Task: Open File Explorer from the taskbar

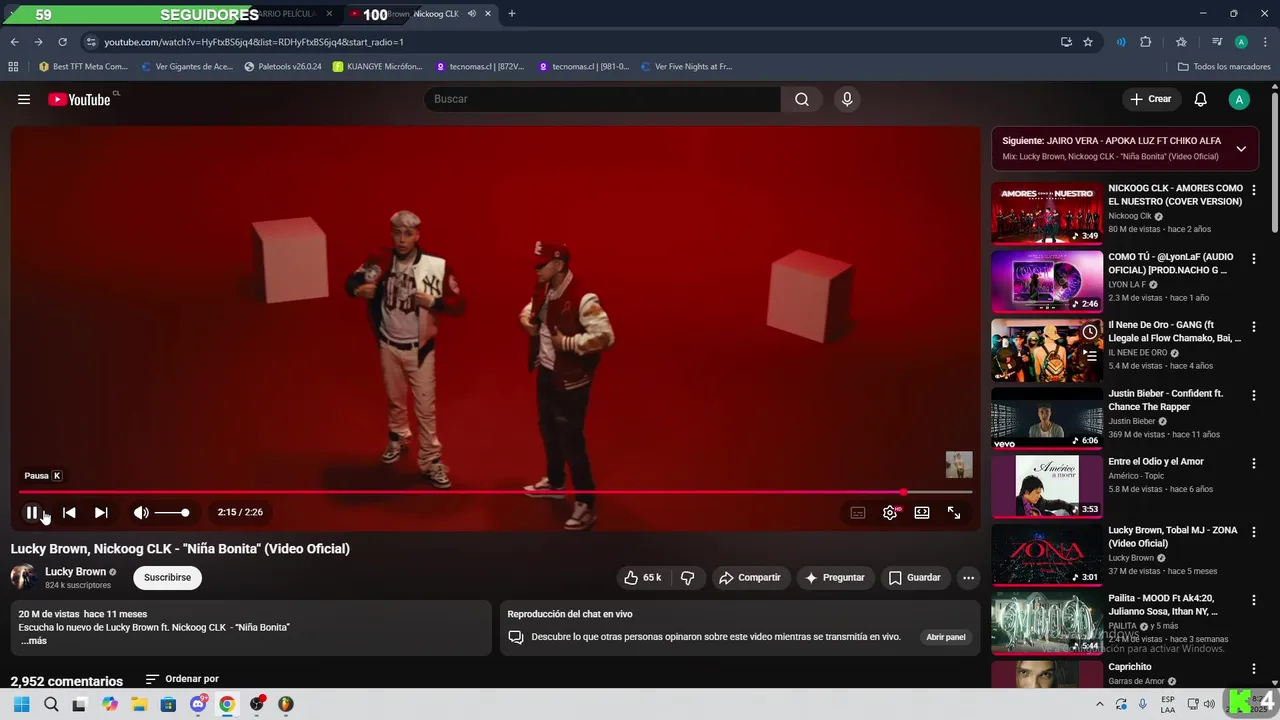Action: 139,704
